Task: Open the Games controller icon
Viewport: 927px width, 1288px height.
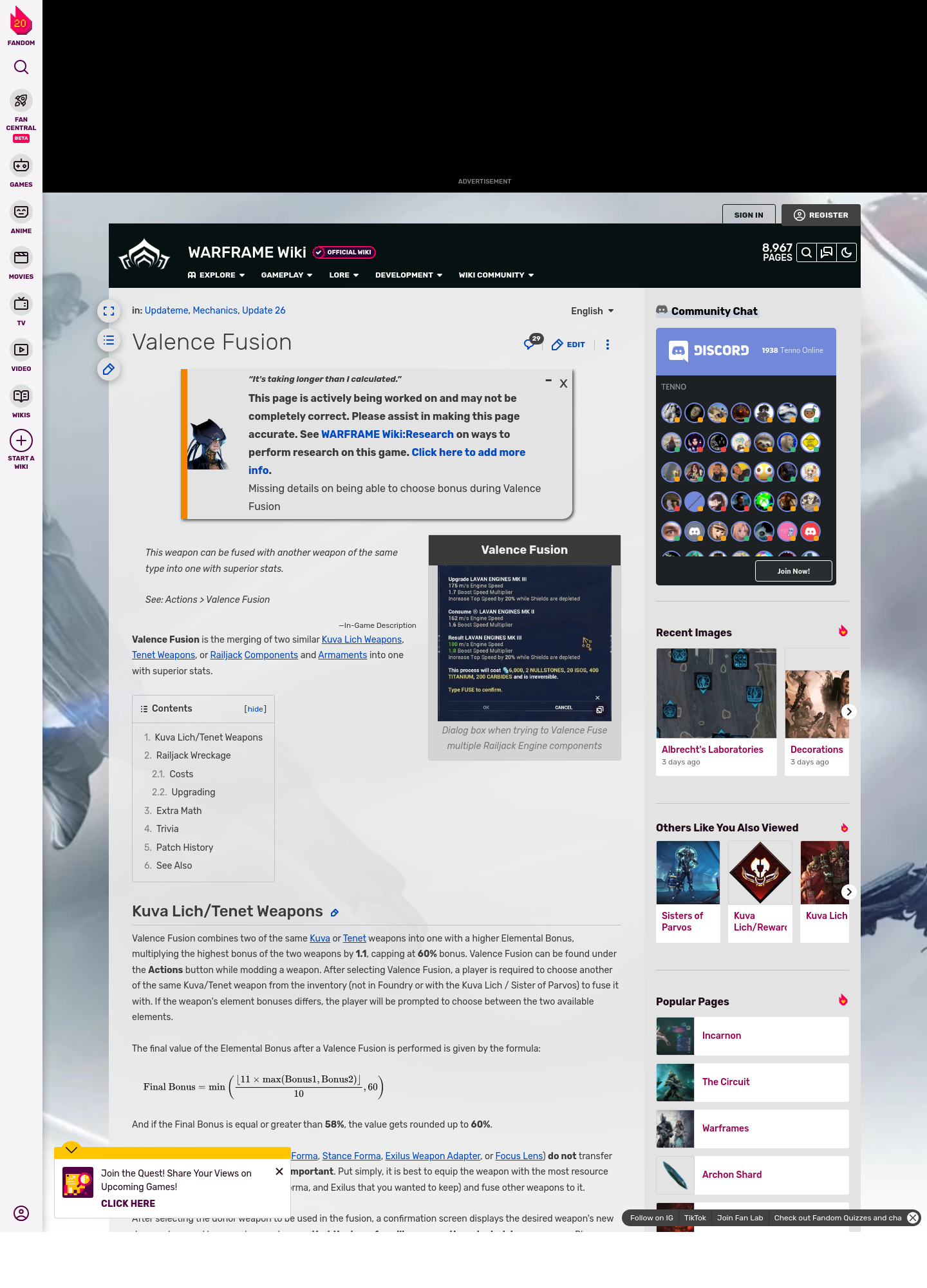Action: pos(21,166)
